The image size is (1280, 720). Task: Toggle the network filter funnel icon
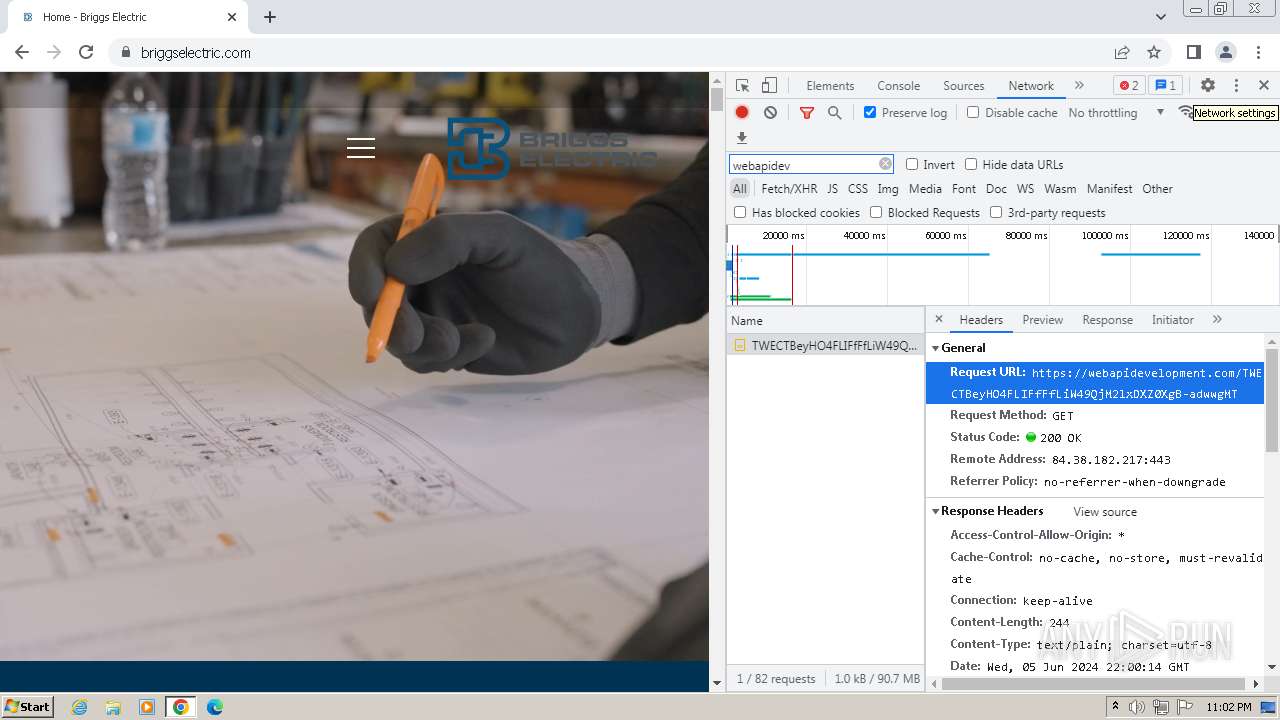coord(807,113)
